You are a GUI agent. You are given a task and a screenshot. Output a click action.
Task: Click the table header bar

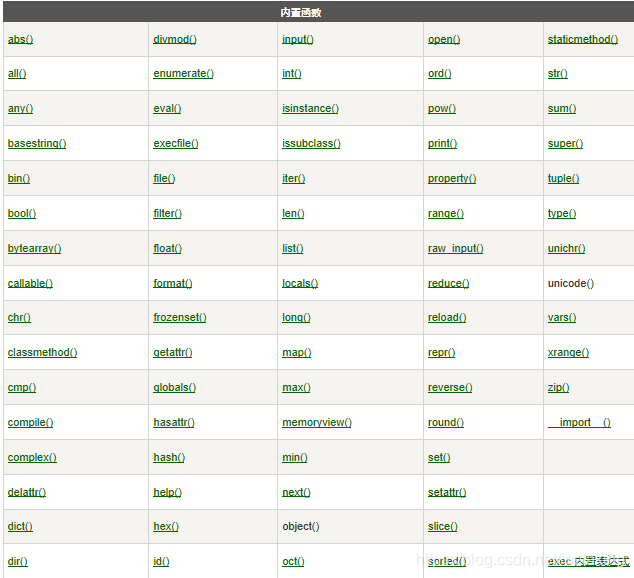pos(319,12)
